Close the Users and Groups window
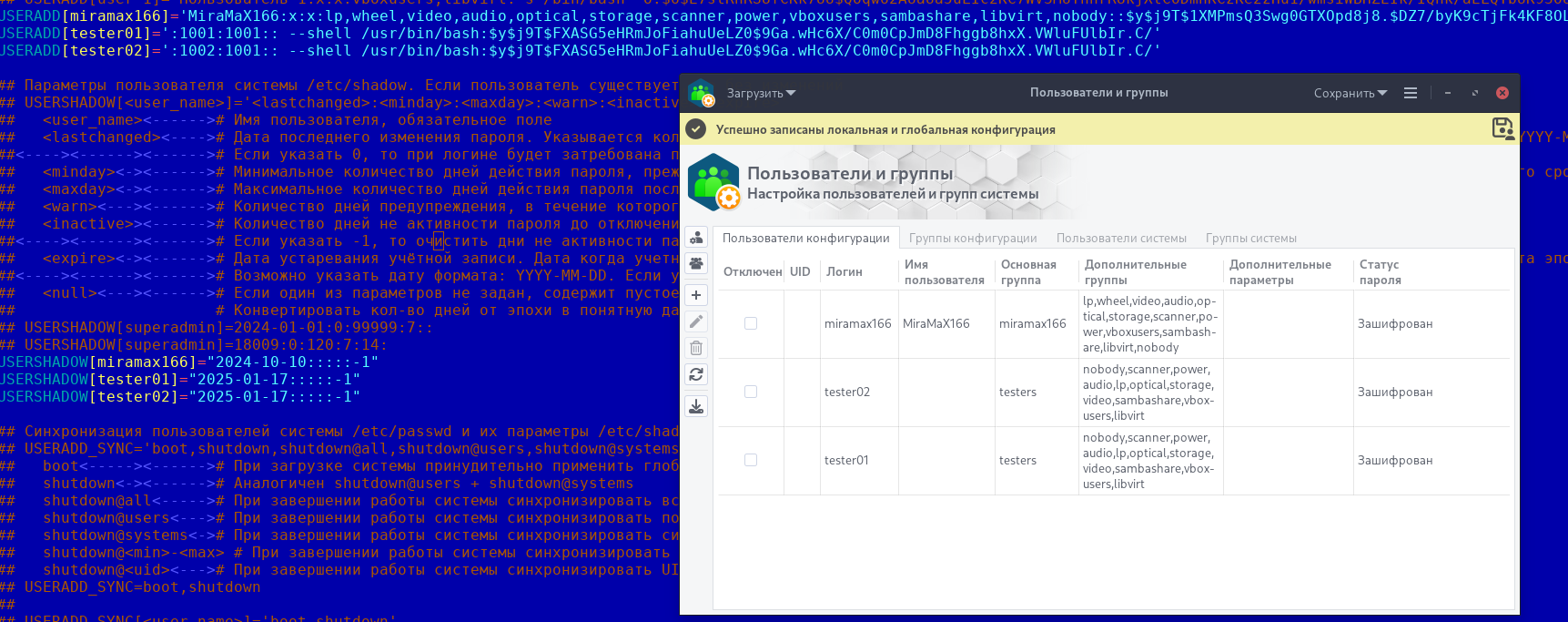 point(1502,93)
